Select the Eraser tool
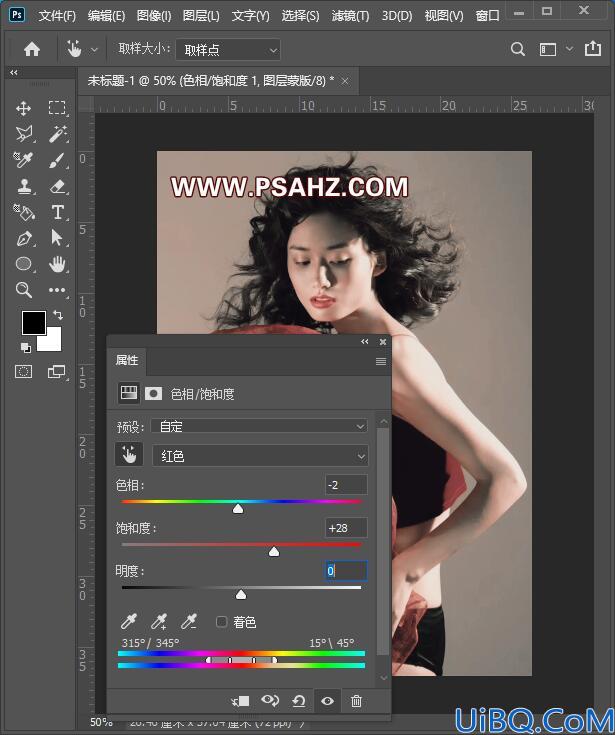615x735 pixels. [x=57, y=187]
